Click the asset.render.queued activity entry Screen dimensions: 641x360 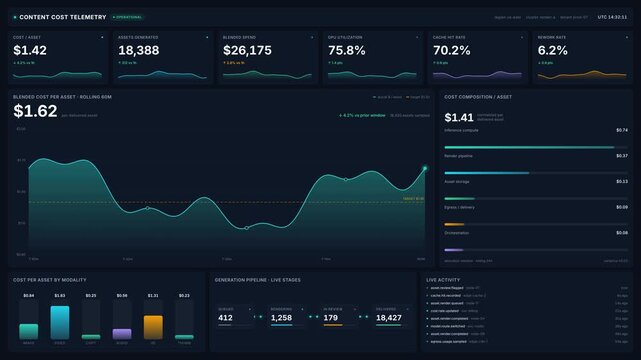point(527,303)
